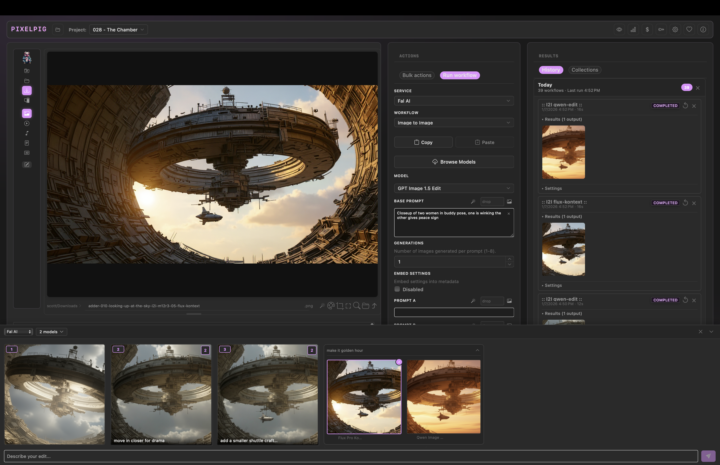Switch to the Bulk actions tab
This screenshot has height=465, width=720.
[x=416, y=75]
